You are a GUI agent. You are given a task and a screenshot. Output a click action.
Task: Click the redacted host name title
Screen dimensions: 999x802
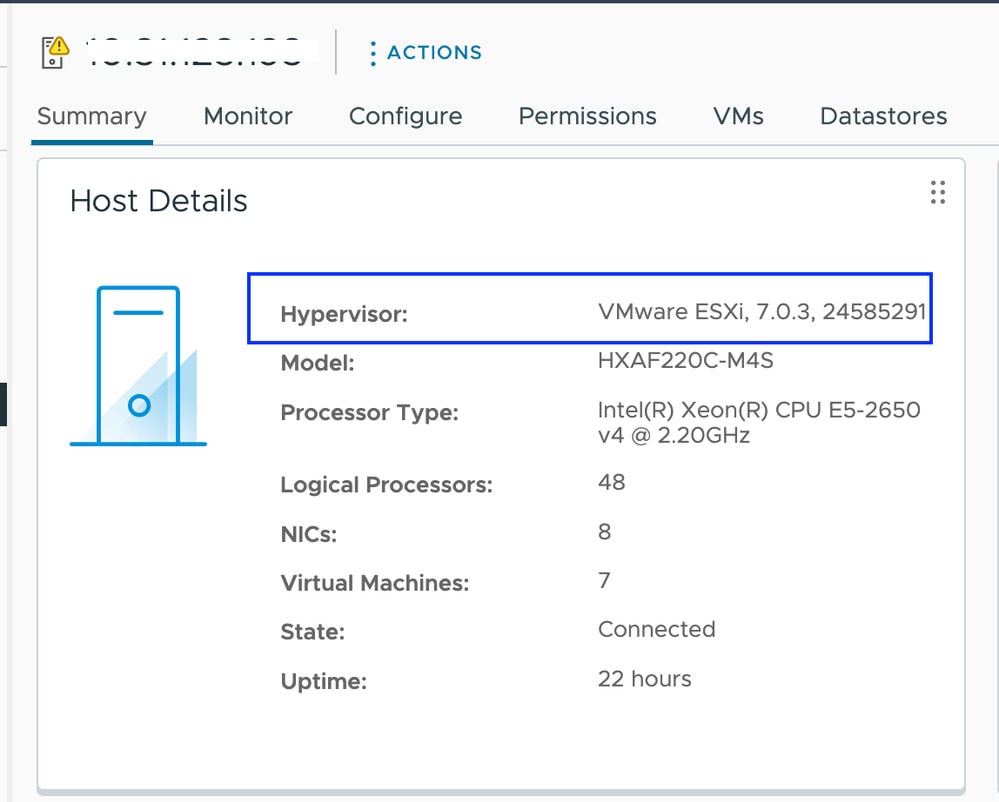[x=201, y=52]
